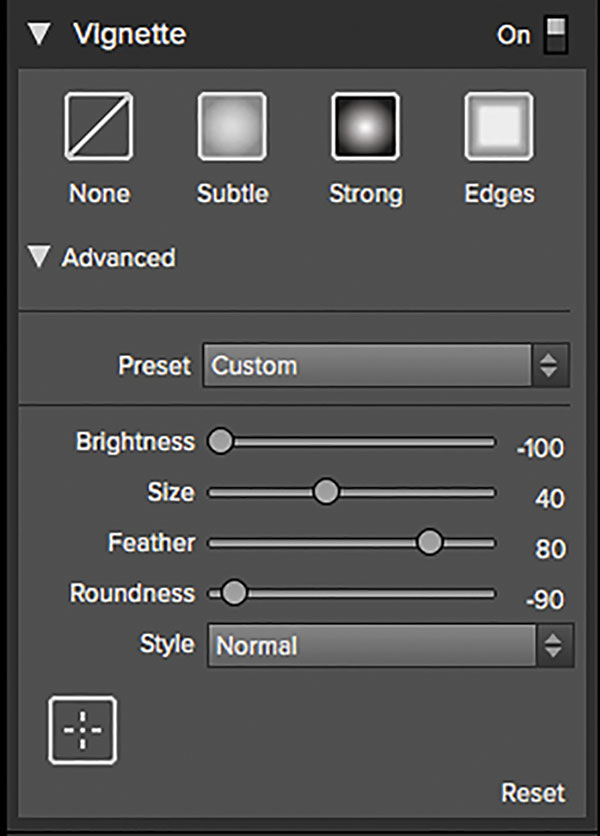Choose the Subtle vignette thumbnail
Screen dimensions: 600x836
tap(232, 126)
